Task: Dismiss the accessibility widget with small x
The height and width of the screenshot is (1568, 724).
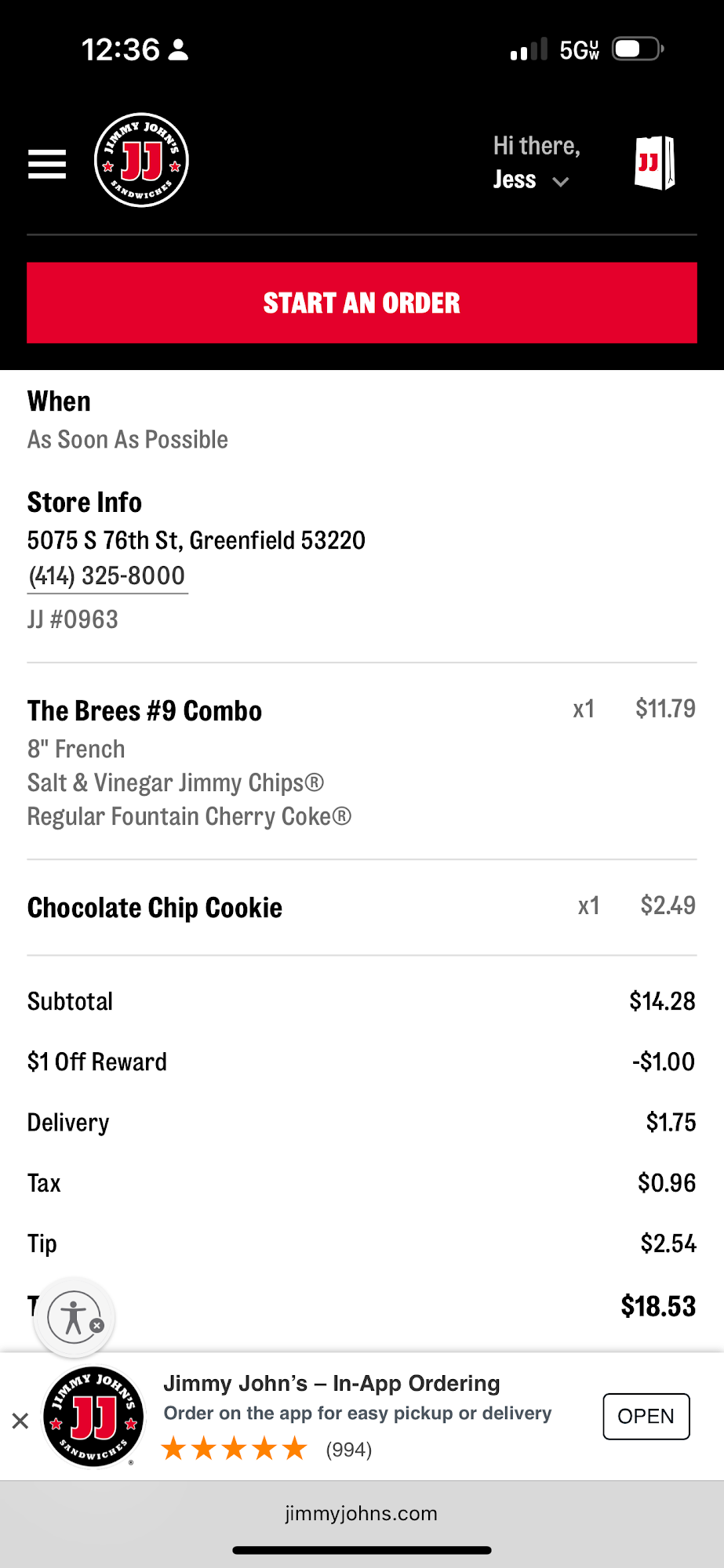Action: coord(97,1326)
